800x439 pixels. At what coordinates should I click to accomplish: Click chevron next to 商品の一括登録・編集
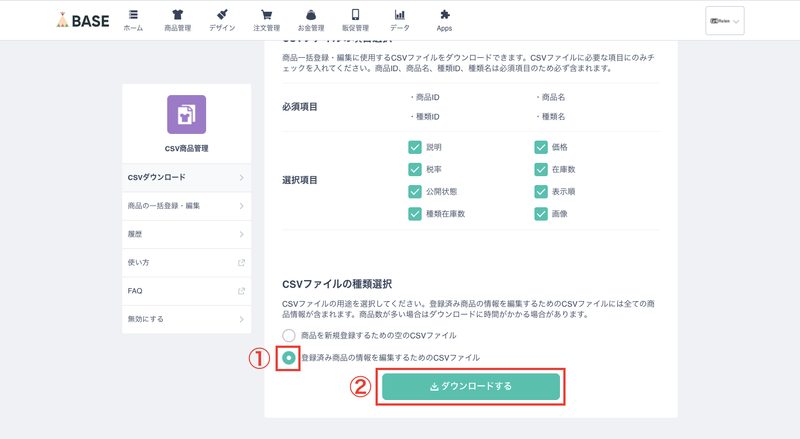pyautogui.click(x=241, y=206)
